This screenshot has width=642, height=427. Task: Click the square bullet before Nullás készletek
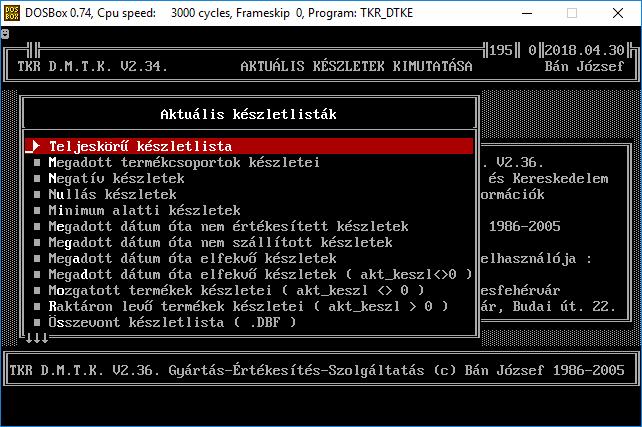[x=37, y=194]
